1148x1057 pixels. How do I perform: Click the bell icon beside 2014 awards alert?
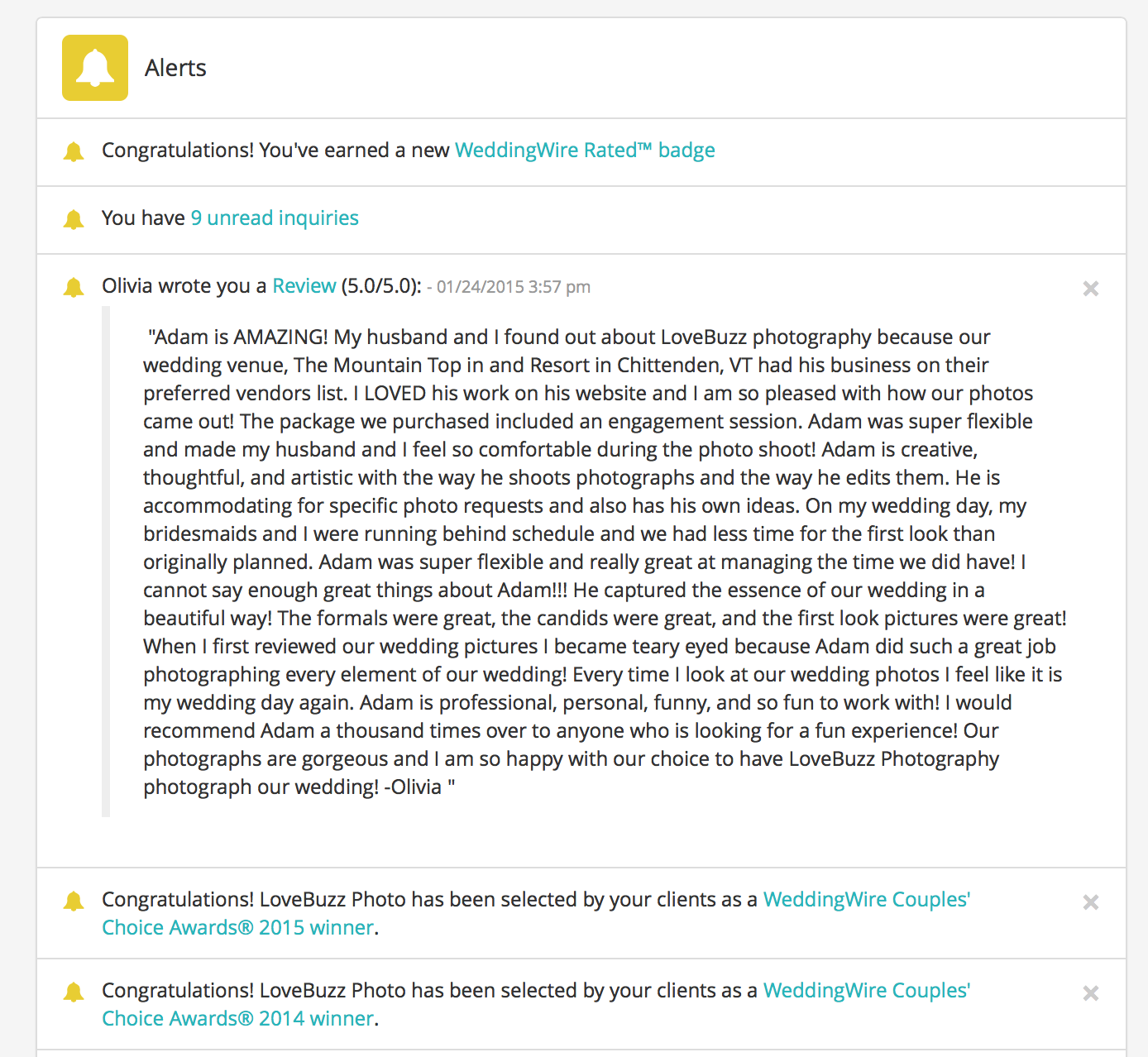click(74, 992)
